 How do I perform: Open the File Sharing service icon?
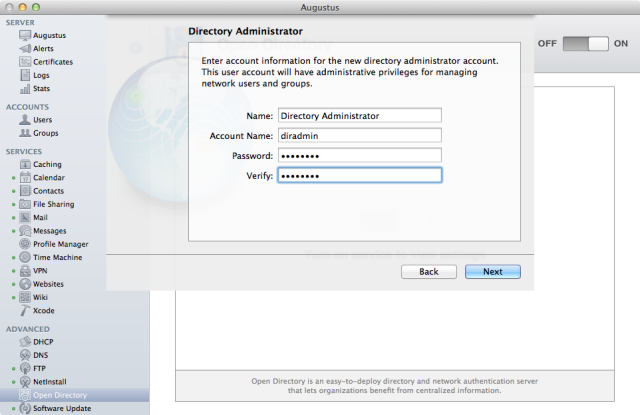click(x=25, y=204)
